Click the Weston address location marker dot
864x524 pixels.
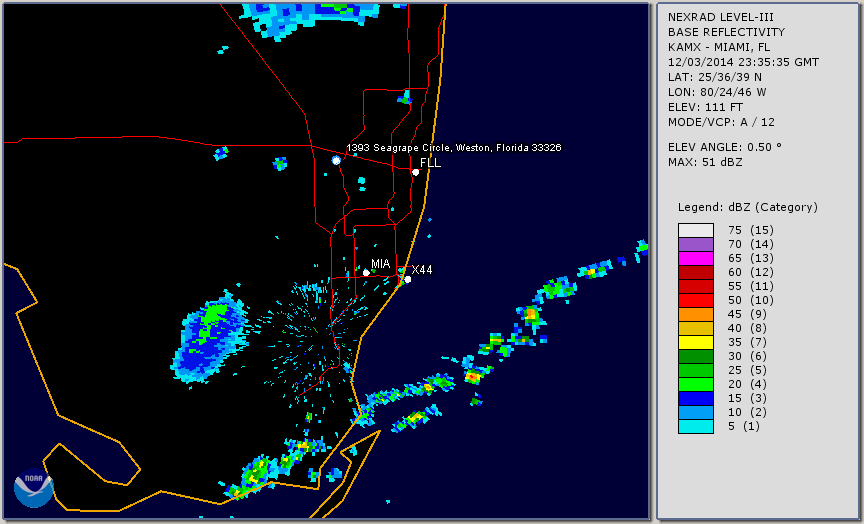pyautogui.click(x=336, y=160)
